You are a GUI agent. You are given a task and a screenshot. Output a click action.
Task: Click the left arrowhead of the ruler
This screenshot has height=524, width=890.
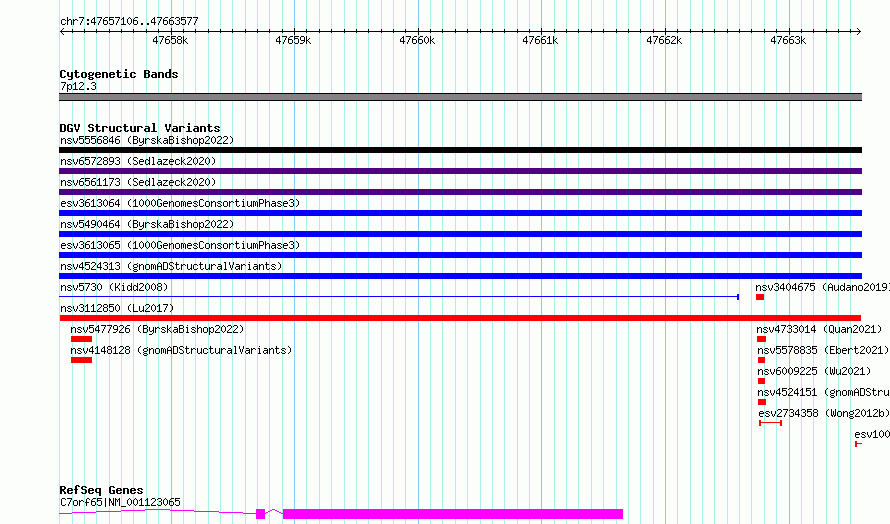click(62, 32)
